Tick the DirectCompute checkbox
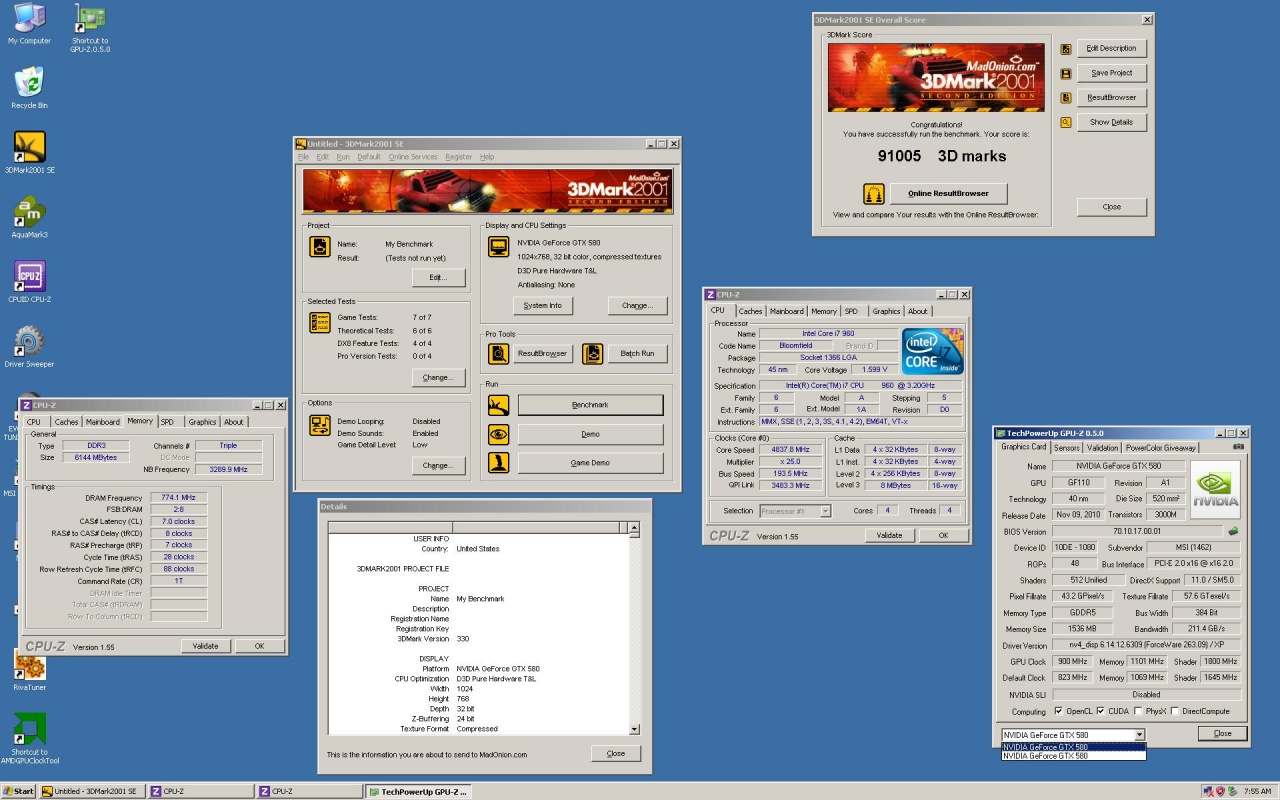The width and height of the screenshot is (1280, 800). click(x=1177, y=711)
